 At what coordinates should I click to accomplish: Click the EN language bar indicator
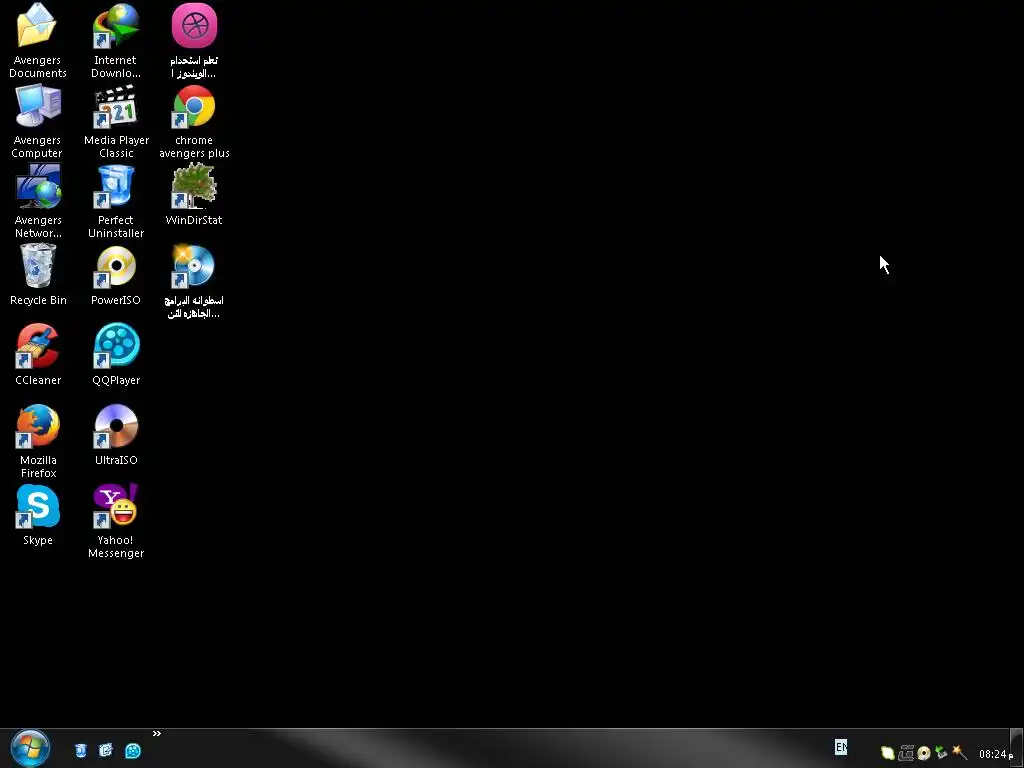pos(841,747)
